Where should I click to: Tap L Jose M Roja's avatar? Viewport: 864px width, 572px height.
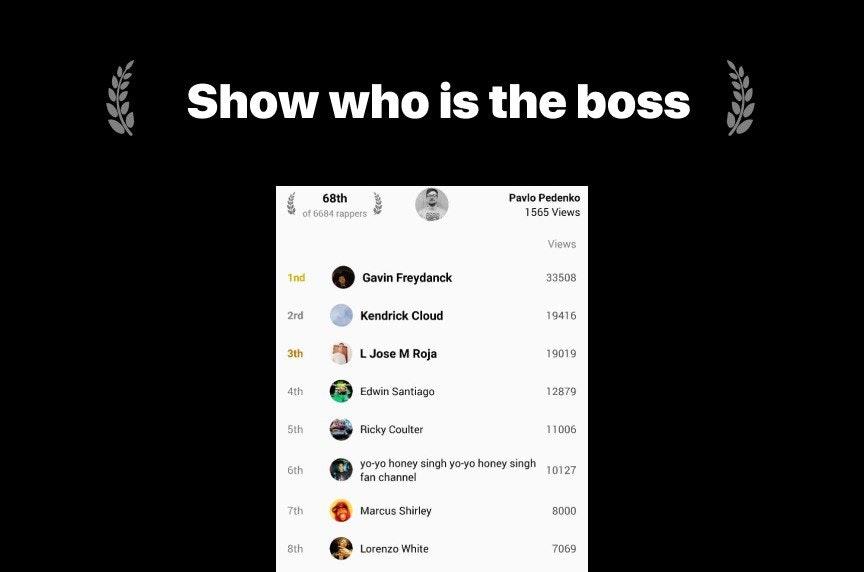click(x=341, y=353)
